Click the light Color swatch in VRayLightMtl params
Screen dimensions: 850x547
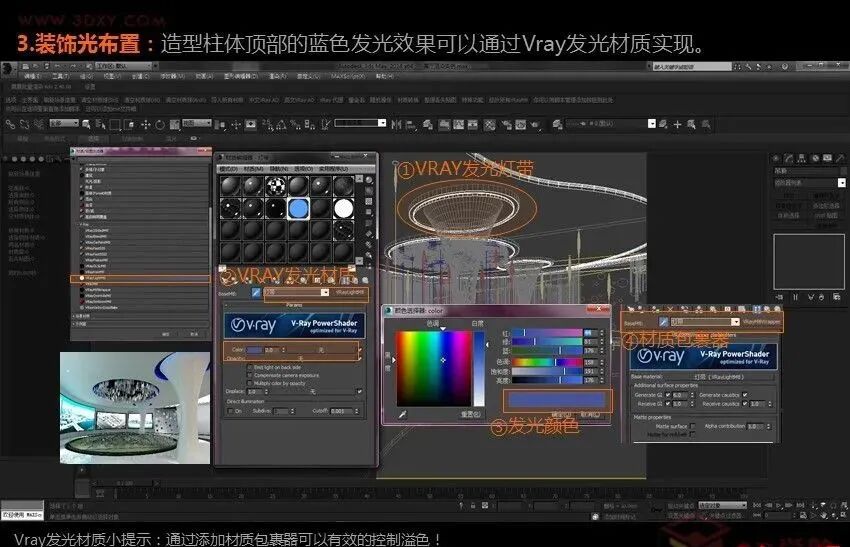pos(254,350)
